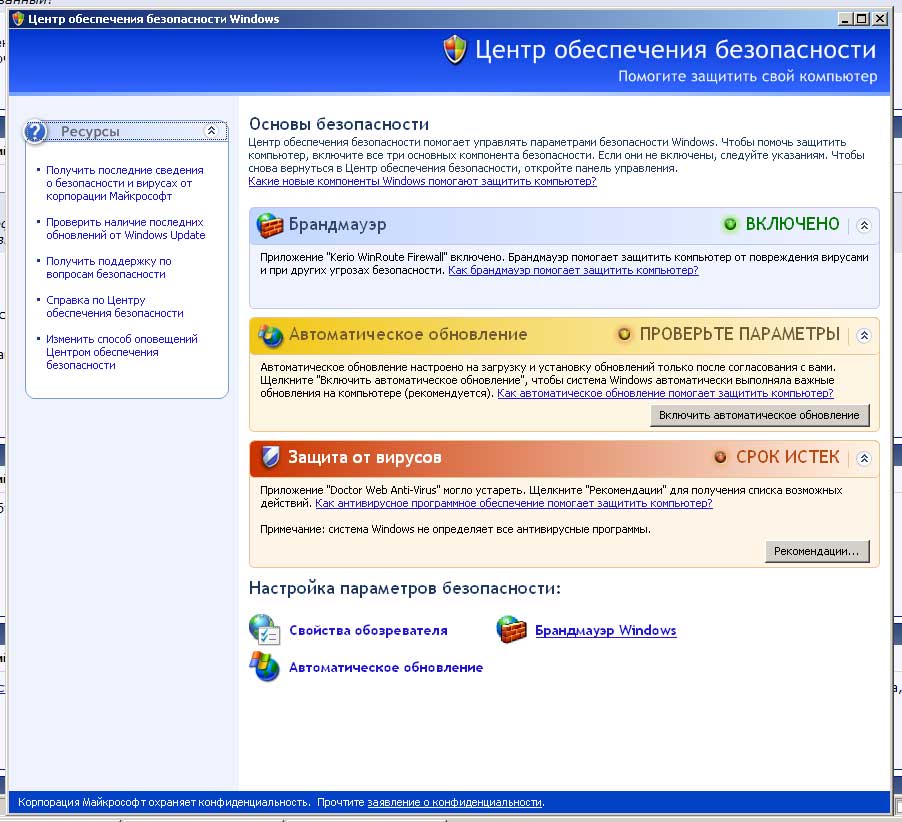Open link Как брандмауэр помогает защитить компьютер
This screenshot has width=902, height=822.
[573, 270]
